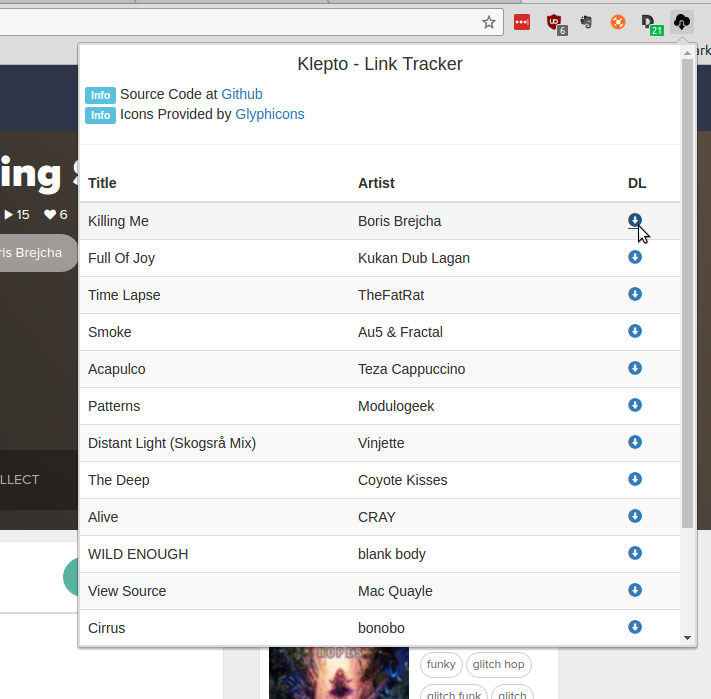Open the Evernote elephant extension icon

click(x=586, y=22)
